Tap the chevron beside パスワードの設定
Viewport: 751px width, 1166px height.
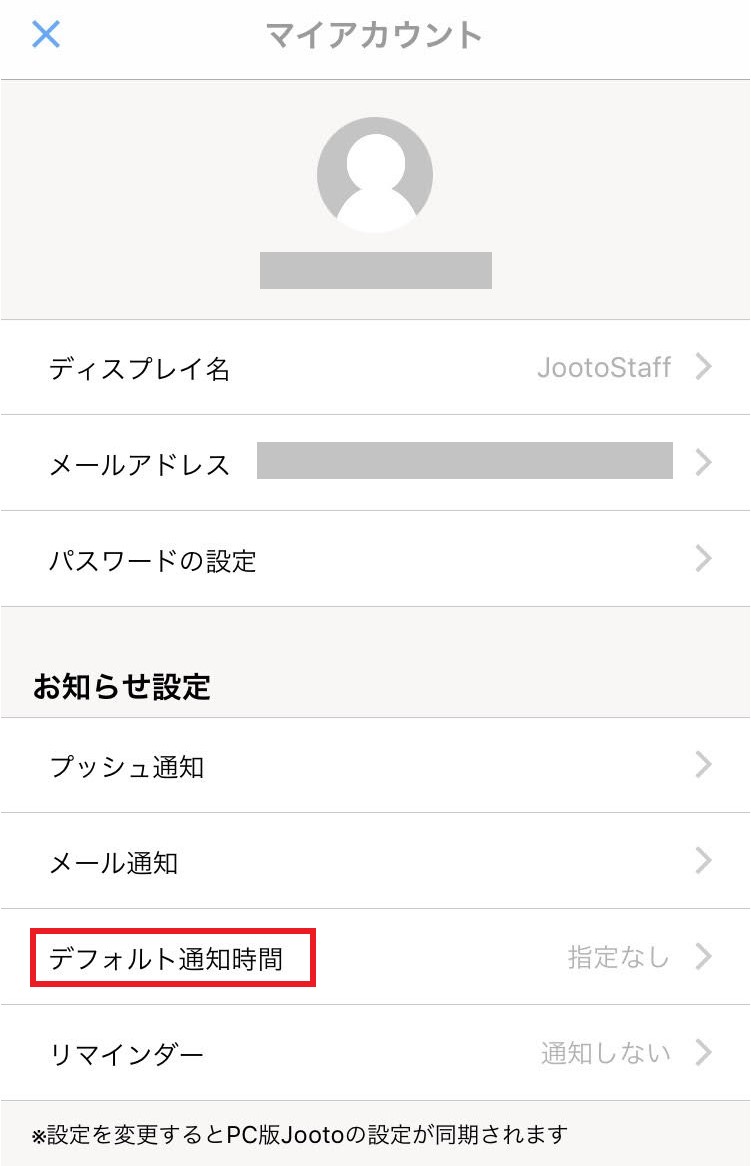click(x=704, y=558)
